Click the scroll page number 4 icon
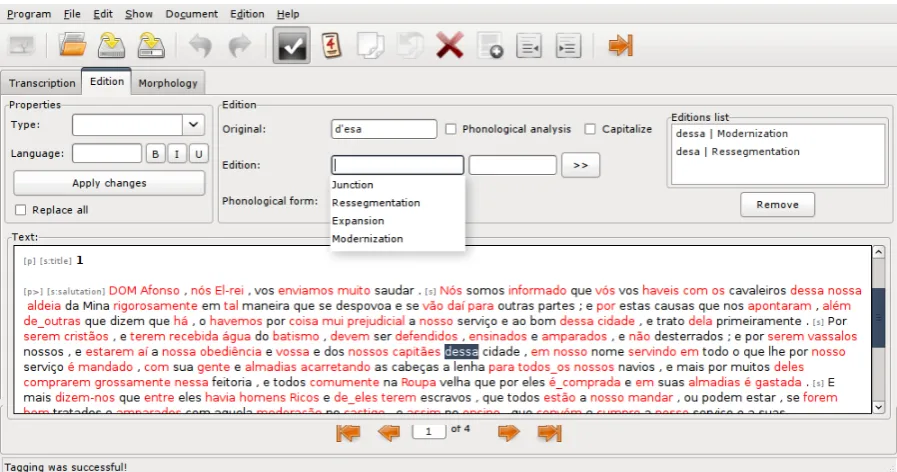 tap(332, 45)
